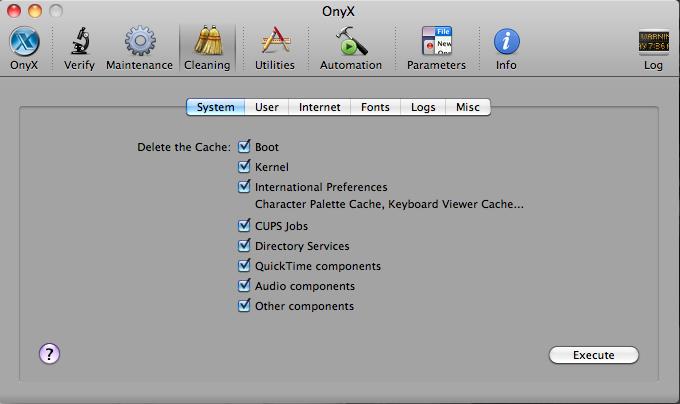Uncheck the Boot cache checkbox
This screenshot has width=680, height=404.
pos(244,147)
